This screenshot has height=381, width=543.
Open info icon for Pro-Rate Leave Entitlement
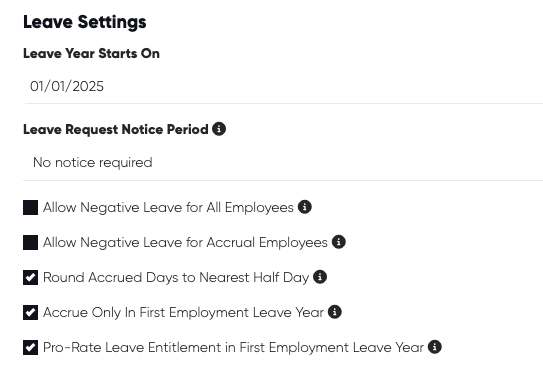click(435, 347)
